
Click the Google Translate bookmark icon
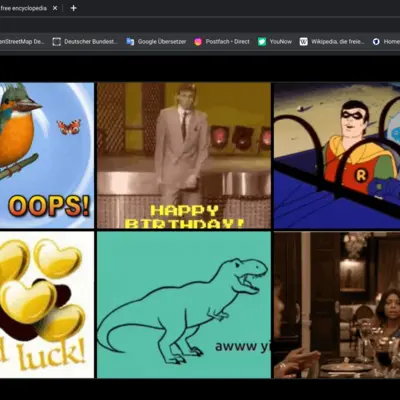tap(130, 42)
